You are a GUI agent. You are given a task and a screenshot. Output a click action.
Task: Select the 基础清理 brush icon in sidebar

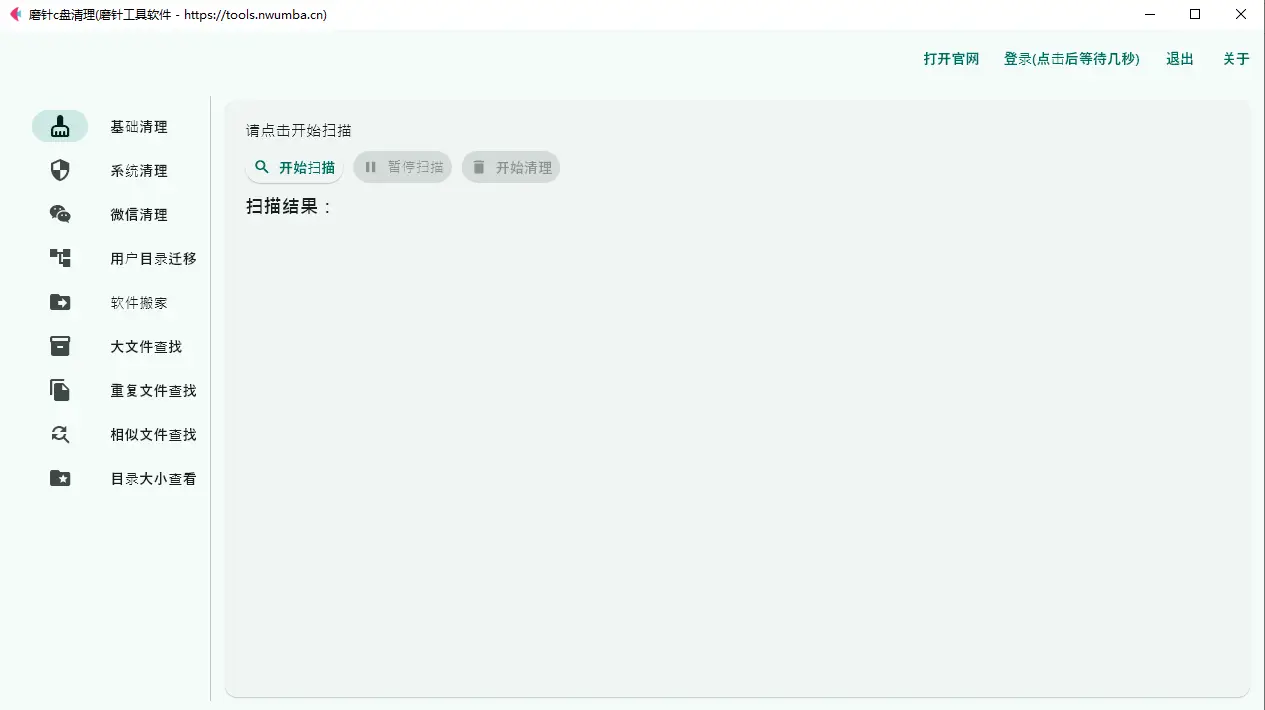click(59, 126)
